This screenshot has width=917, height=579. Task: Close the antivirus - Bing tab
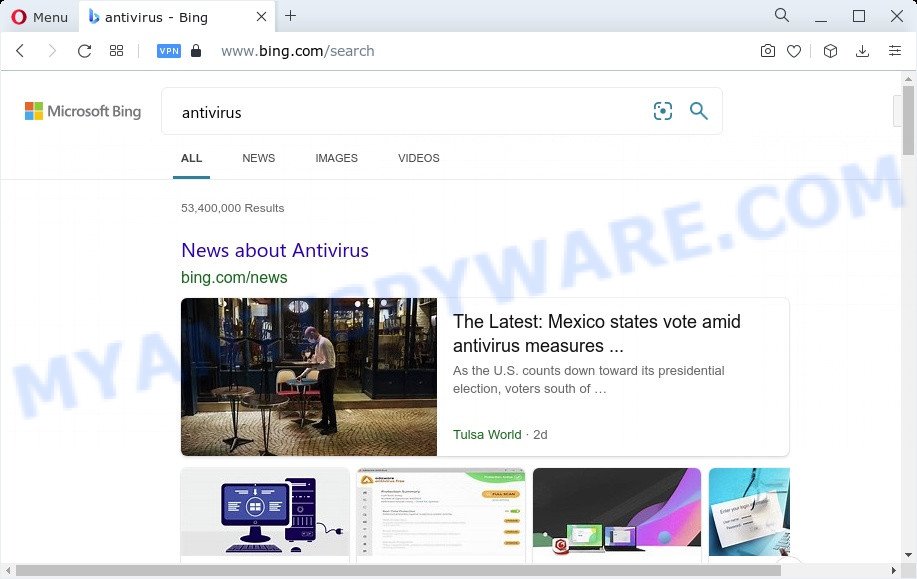(x=261, y=16)
